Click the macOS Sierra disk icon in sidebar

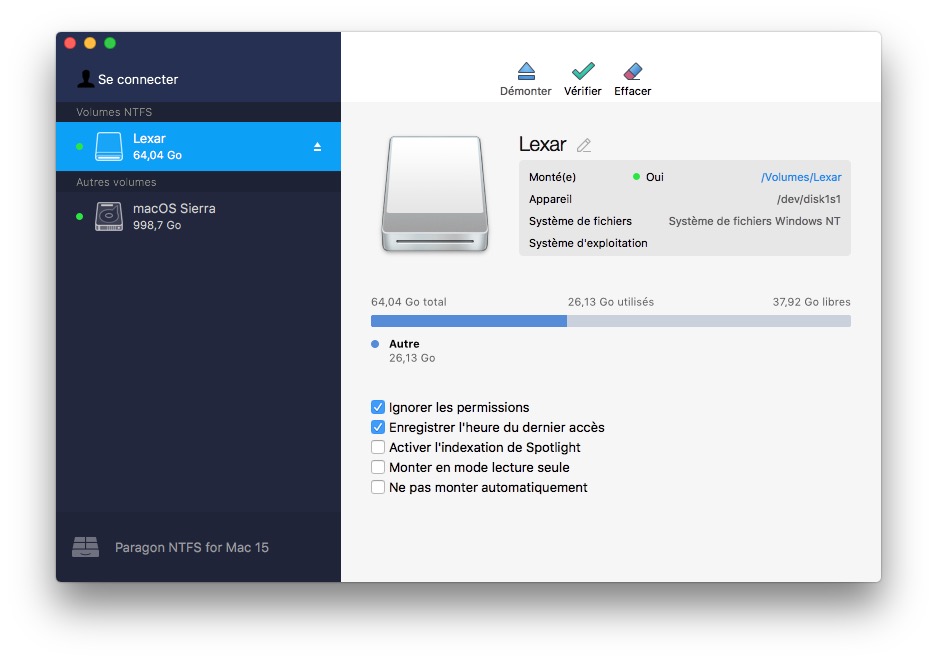109,216
